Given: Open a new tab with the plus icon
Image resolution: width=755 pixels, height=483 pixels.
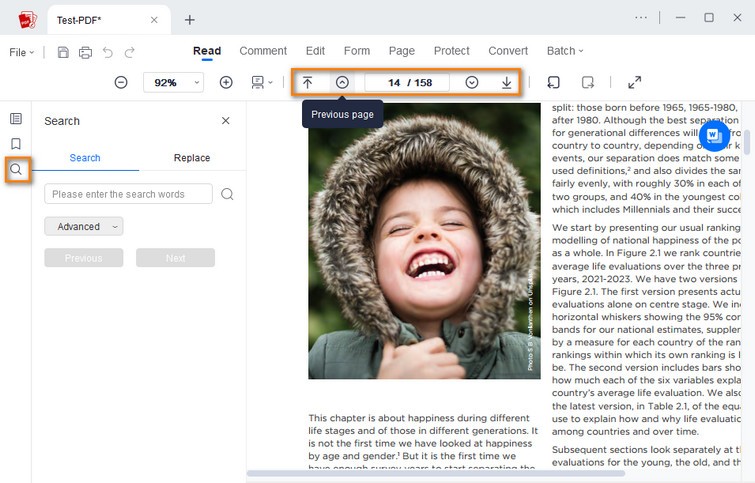Looking at the screenshot, I should pos(190,20).
